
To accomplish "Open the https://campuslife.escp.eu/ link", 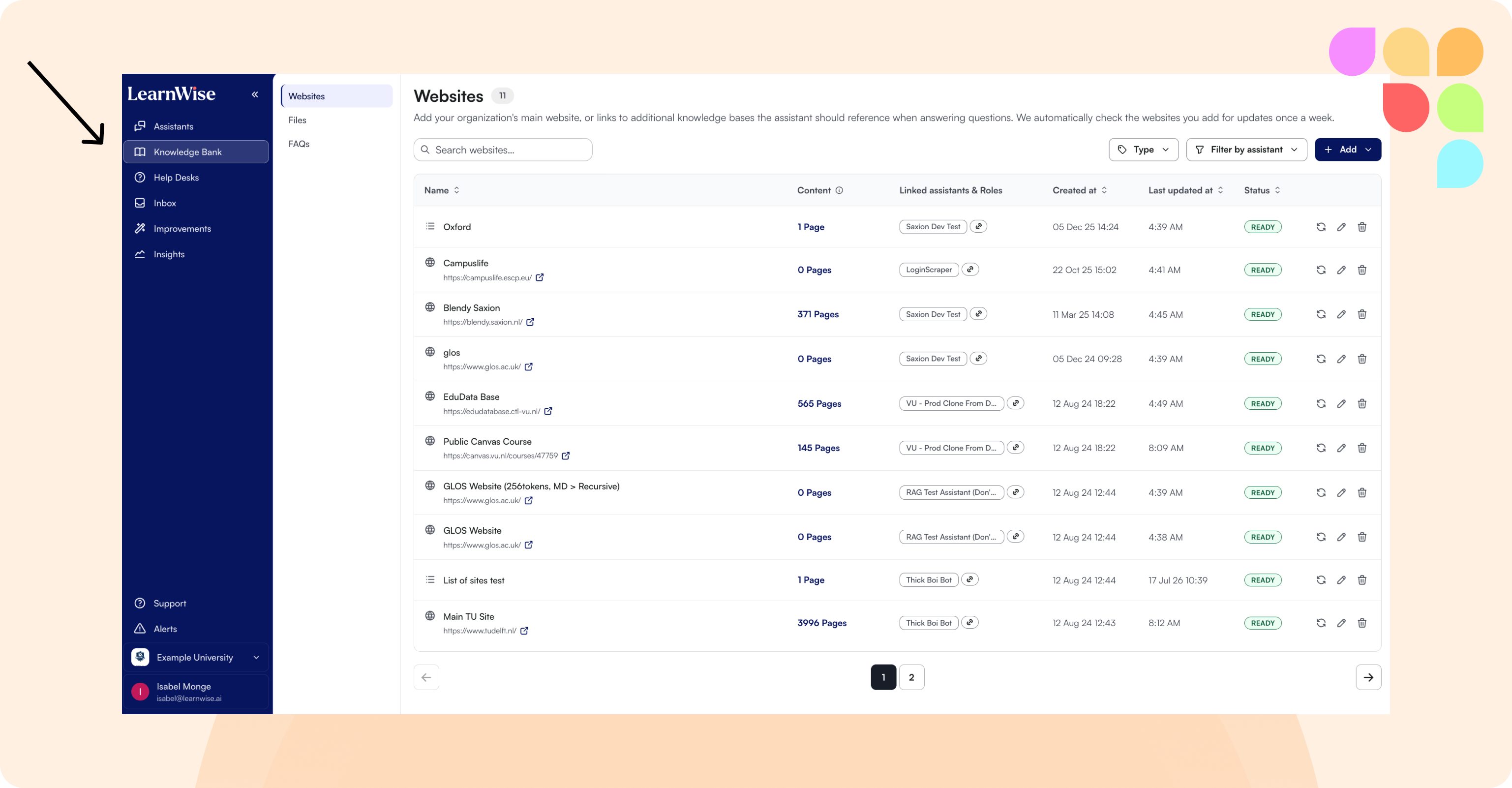I will [x=487, y=278].
